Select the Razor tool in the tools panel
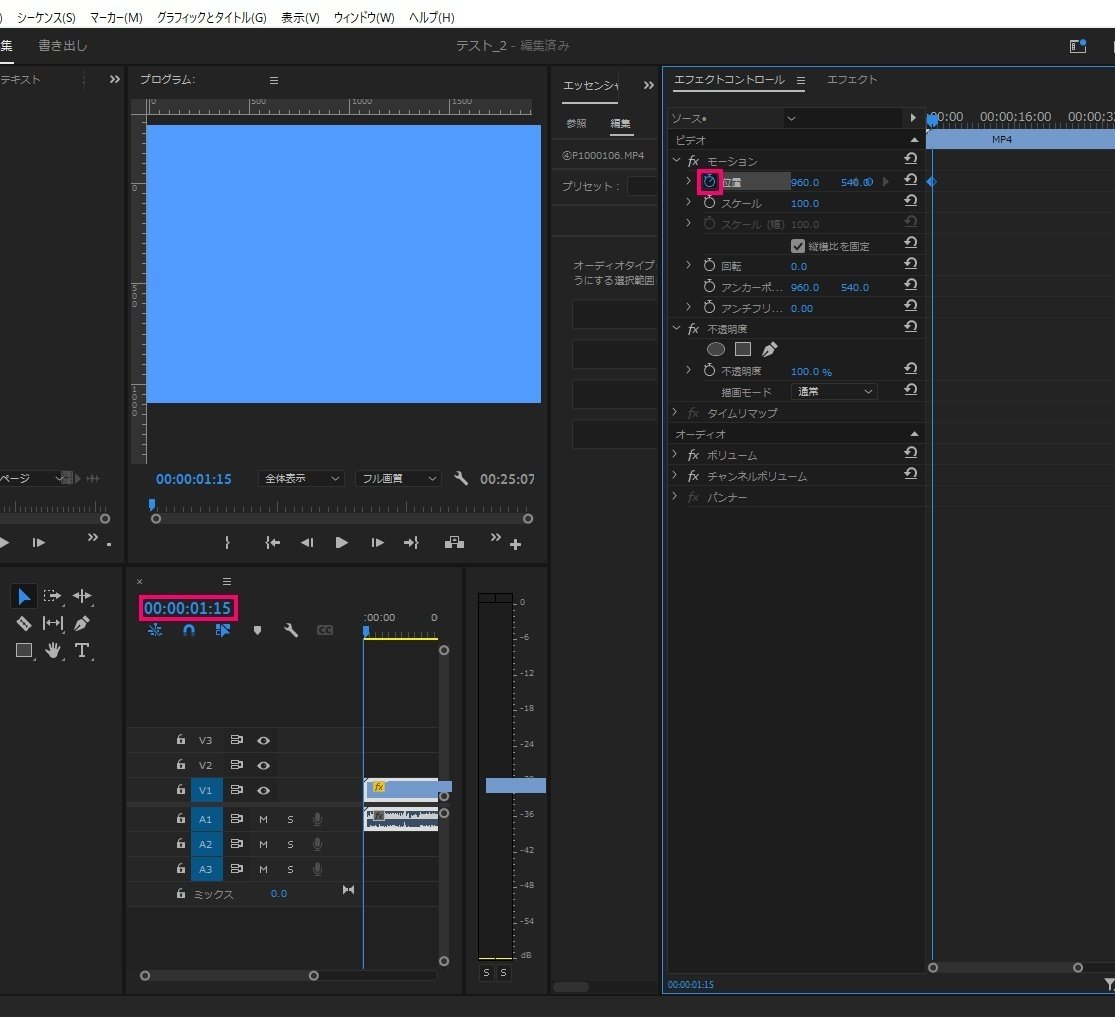The height and width of the screenshot is (1017, 1115). click(x=24, y=623)
